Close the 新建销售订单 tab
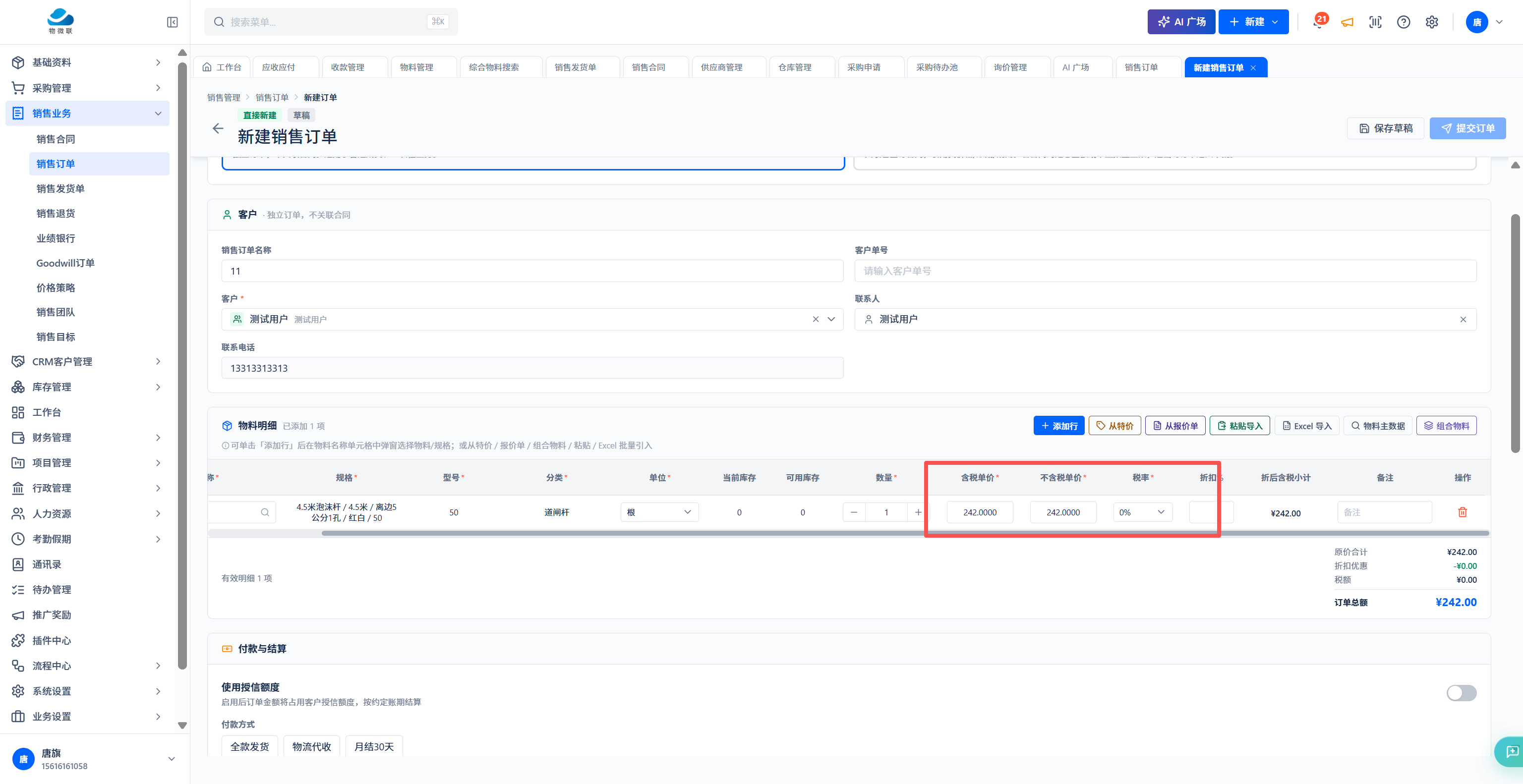 click(1253, 68)
